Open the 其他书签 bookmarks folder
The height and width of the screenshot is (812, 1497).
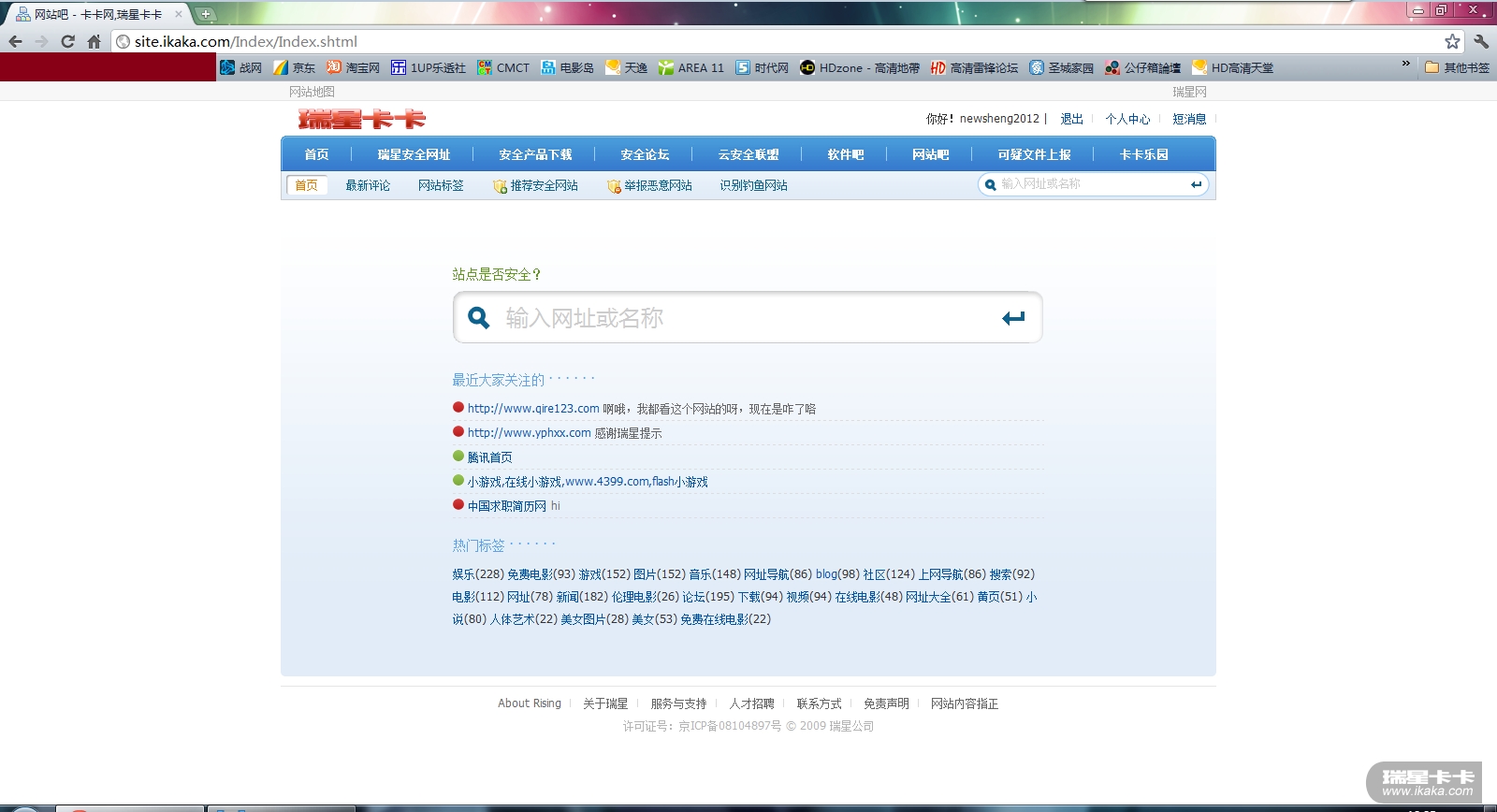point(1457,67)
